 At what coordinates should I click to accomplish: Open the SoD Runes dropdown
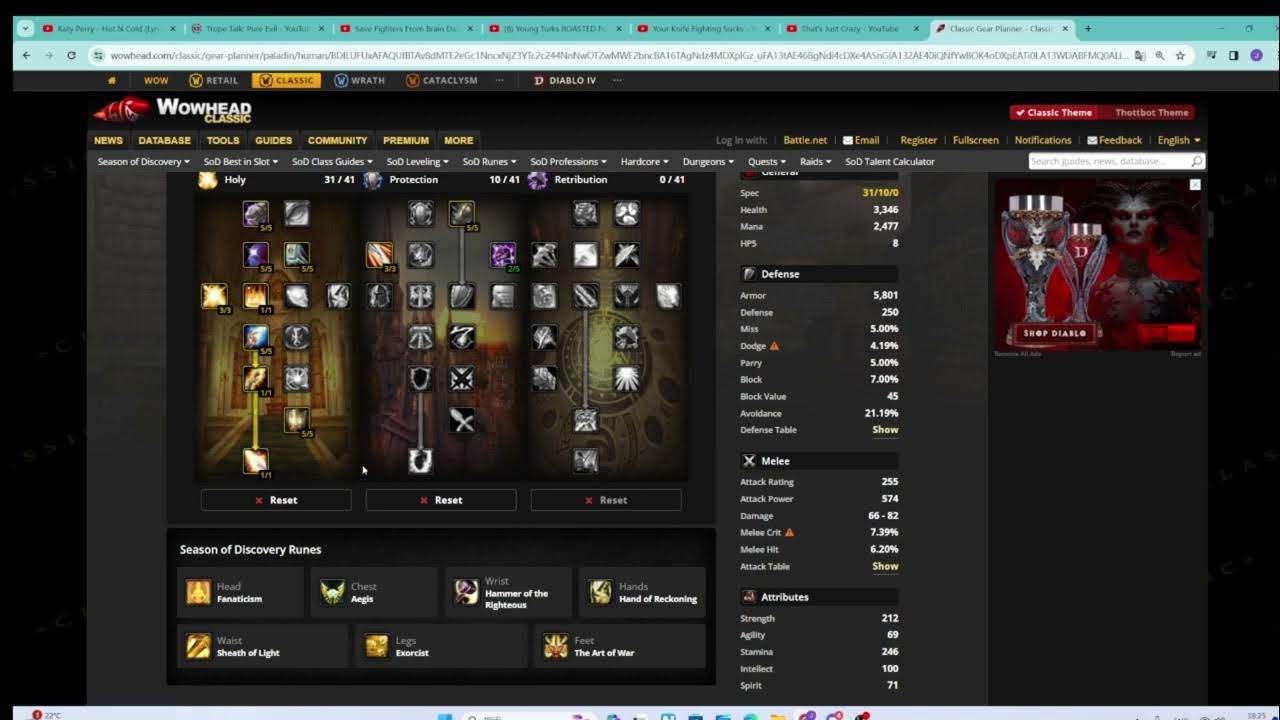489,161
